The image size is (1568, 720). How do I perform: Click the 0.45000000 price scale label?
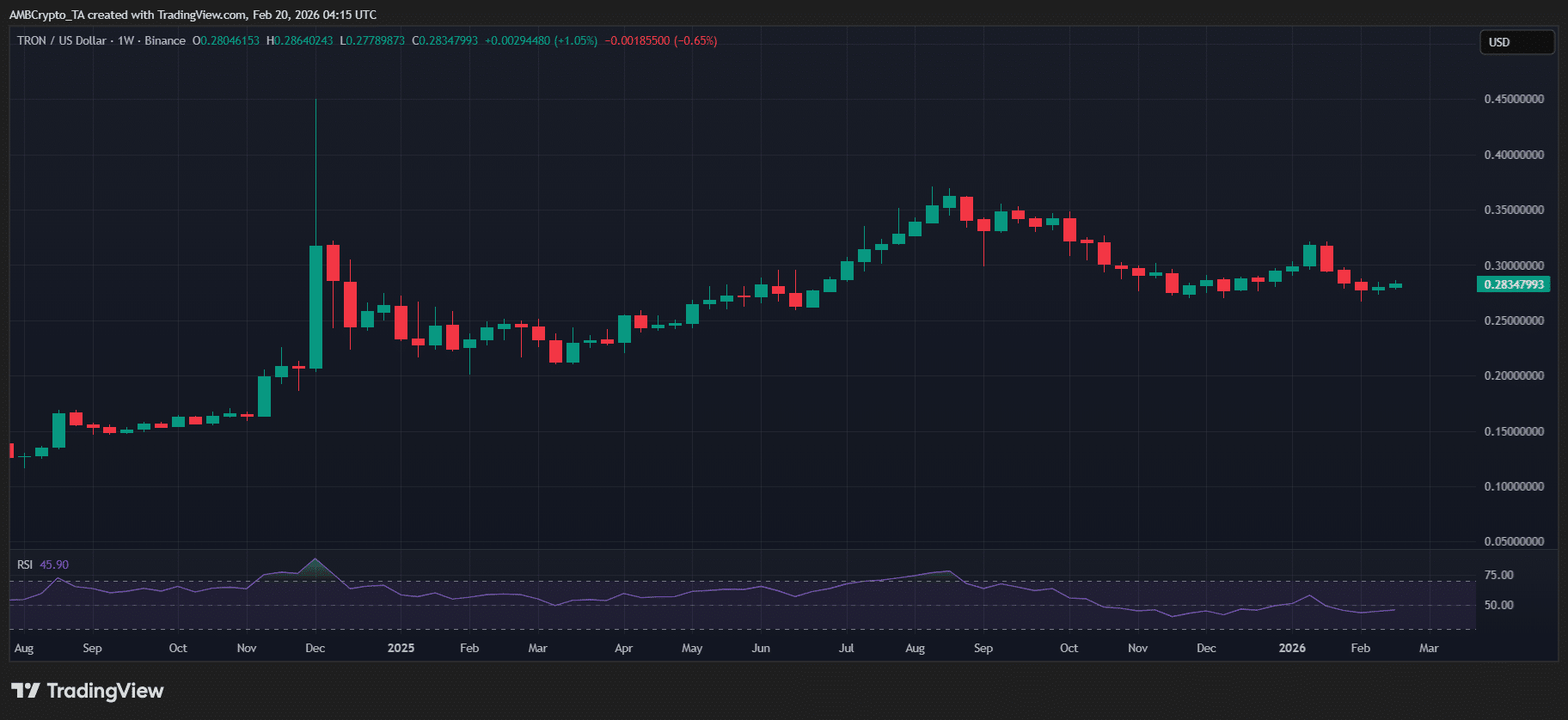1514,99
